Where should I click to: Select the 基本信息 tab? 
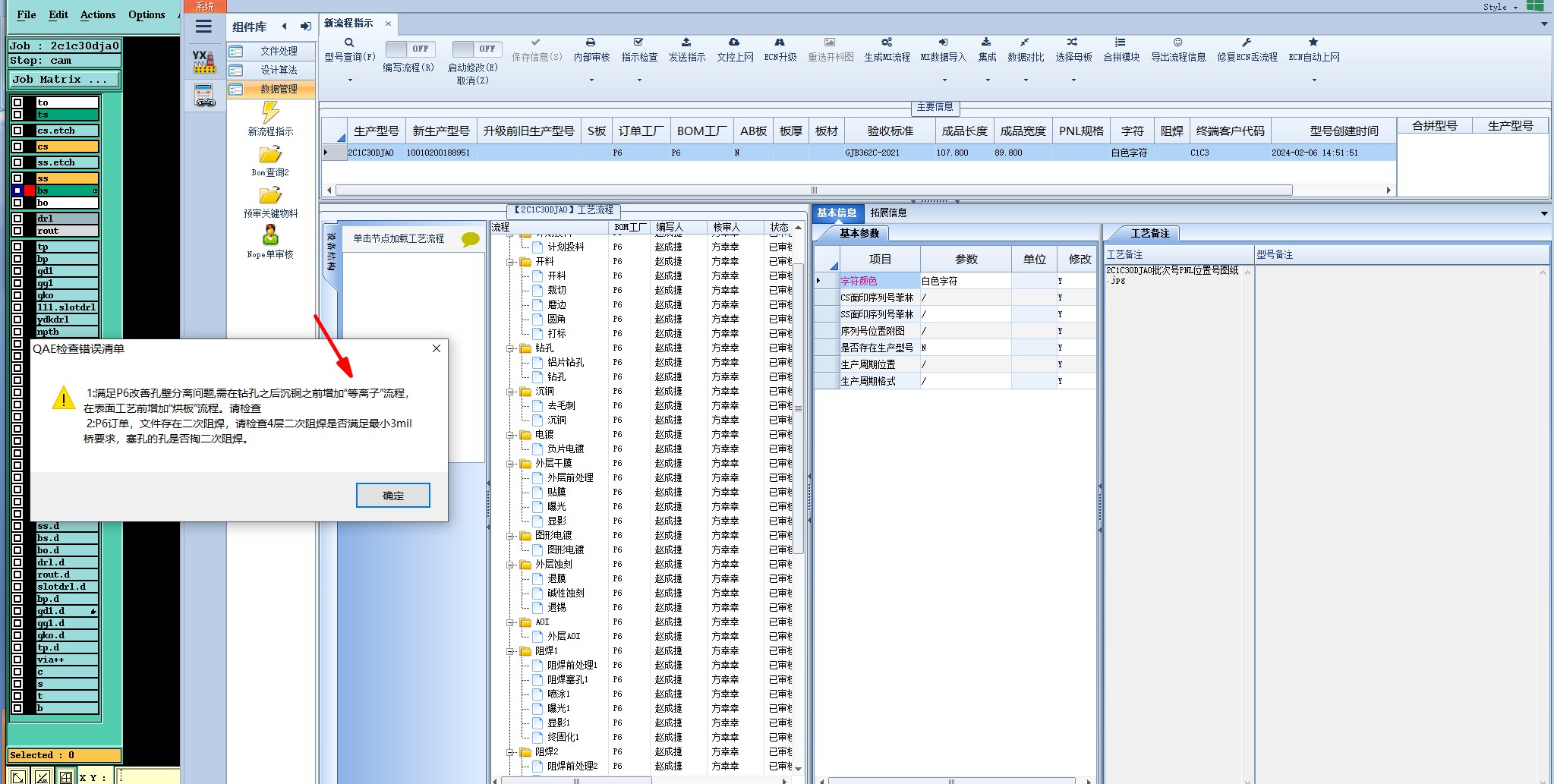(837, 213)
